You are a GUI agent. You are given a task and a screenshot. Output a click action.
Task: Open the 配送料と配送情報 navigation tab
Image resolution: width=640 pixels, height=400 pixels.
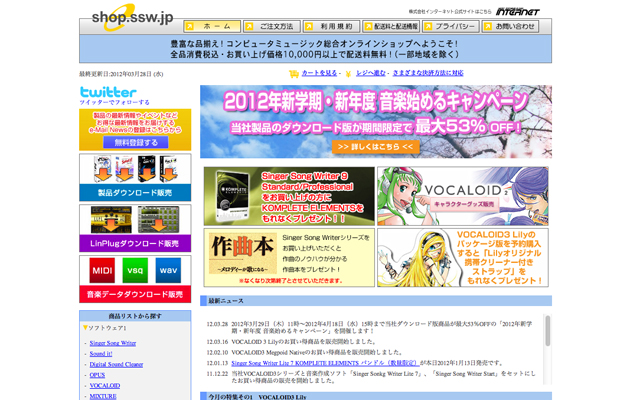[x=391, y=27]
